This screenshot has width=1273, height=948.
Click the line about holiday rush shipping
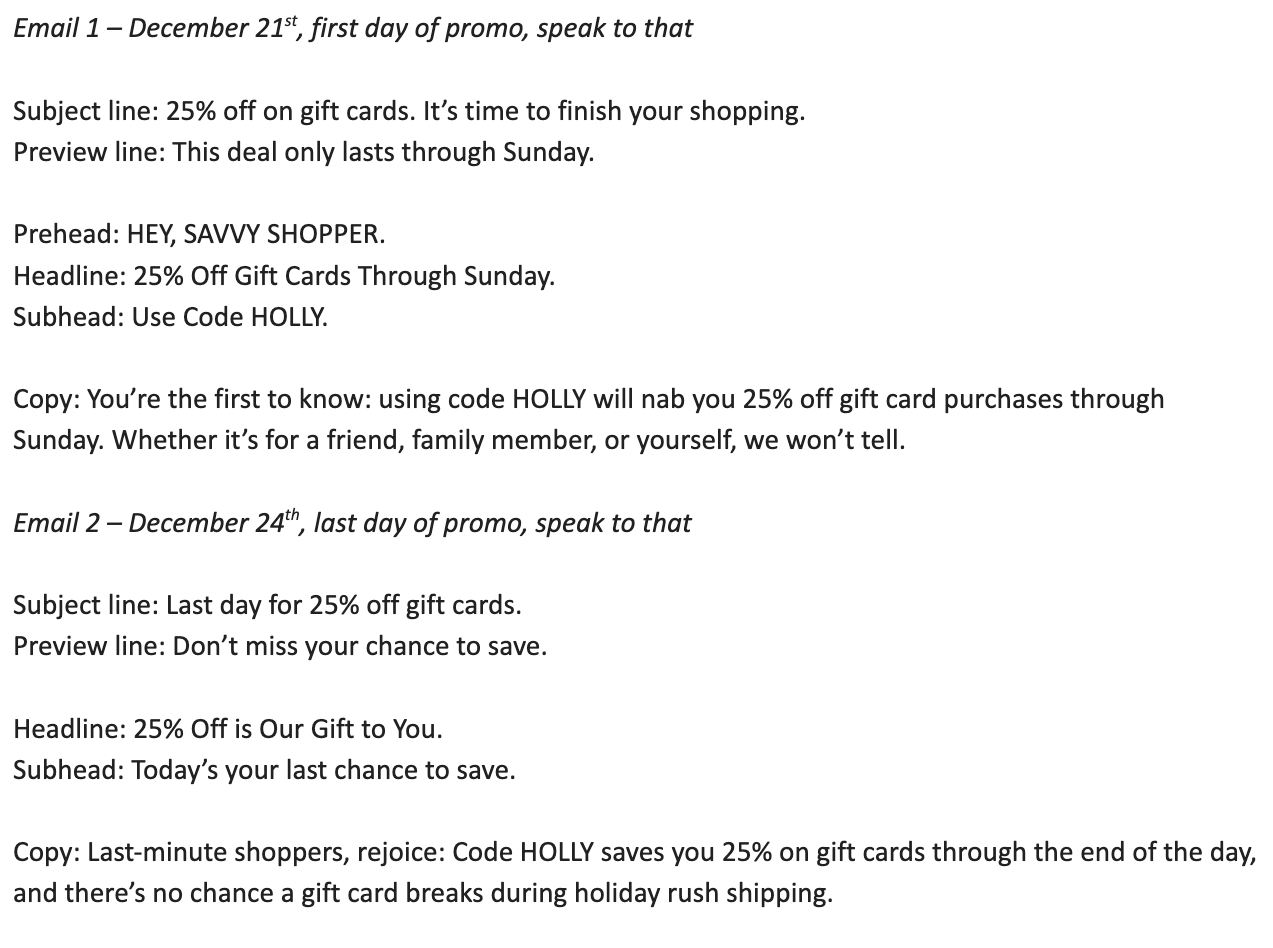(x=422, y=893)
